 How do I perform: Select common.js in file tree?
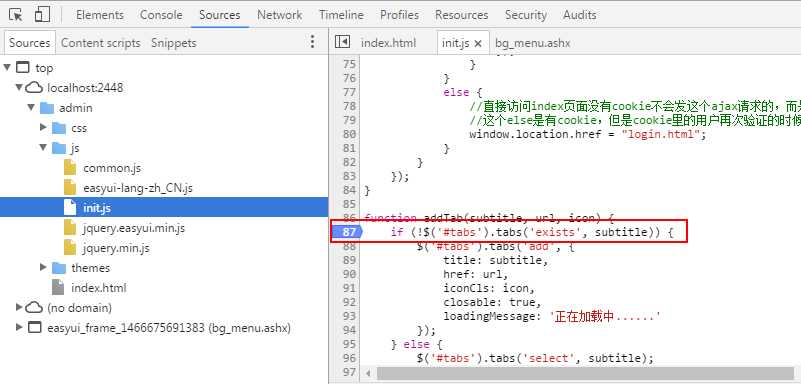pos(112,167)
